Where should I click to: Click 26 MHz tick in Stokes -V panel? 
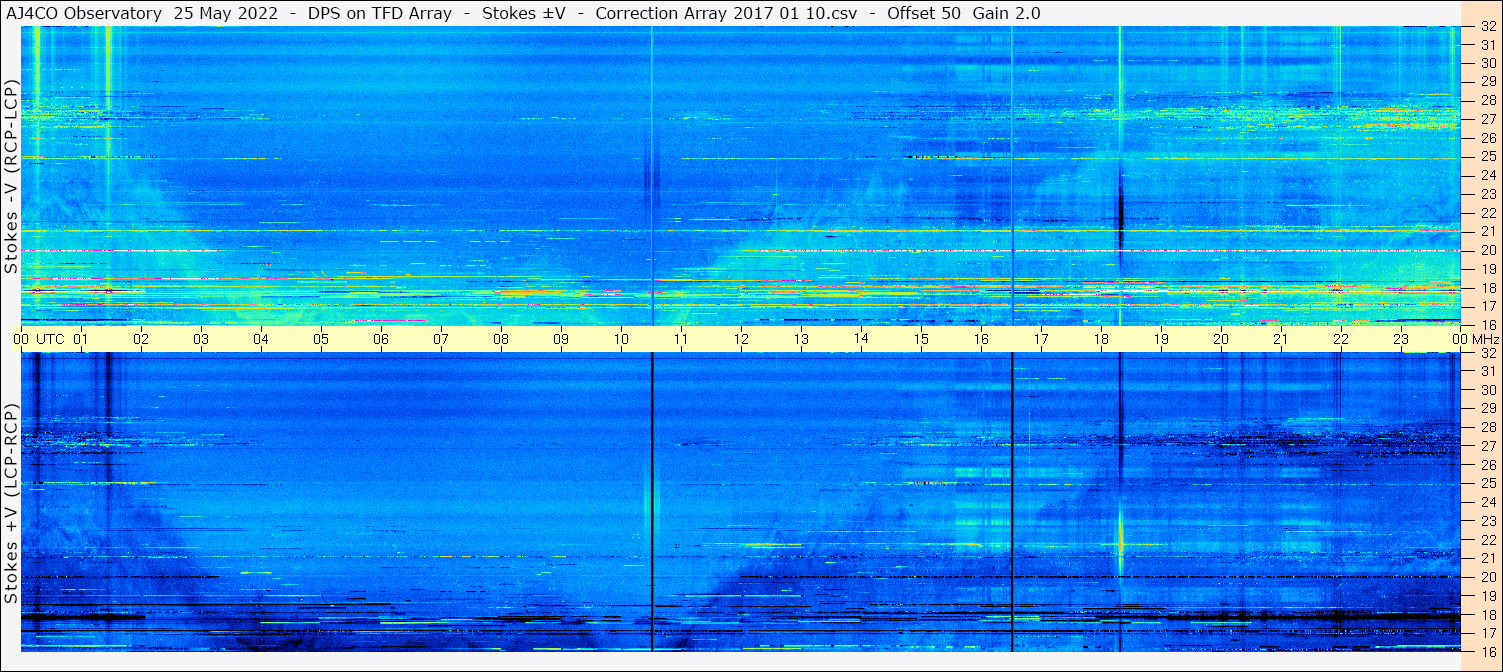pos(1488,137)
